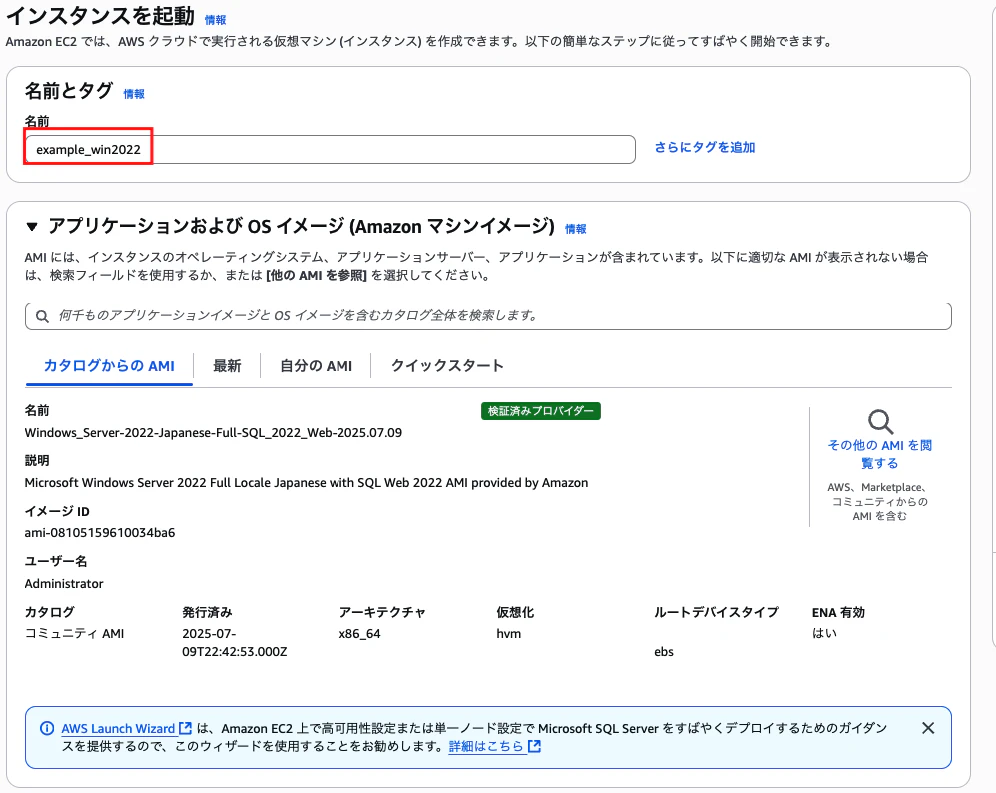This screenshot has width=996, height=793.
Task: Switch to the カタログからの AMI tab
Action: click(109, 366)
